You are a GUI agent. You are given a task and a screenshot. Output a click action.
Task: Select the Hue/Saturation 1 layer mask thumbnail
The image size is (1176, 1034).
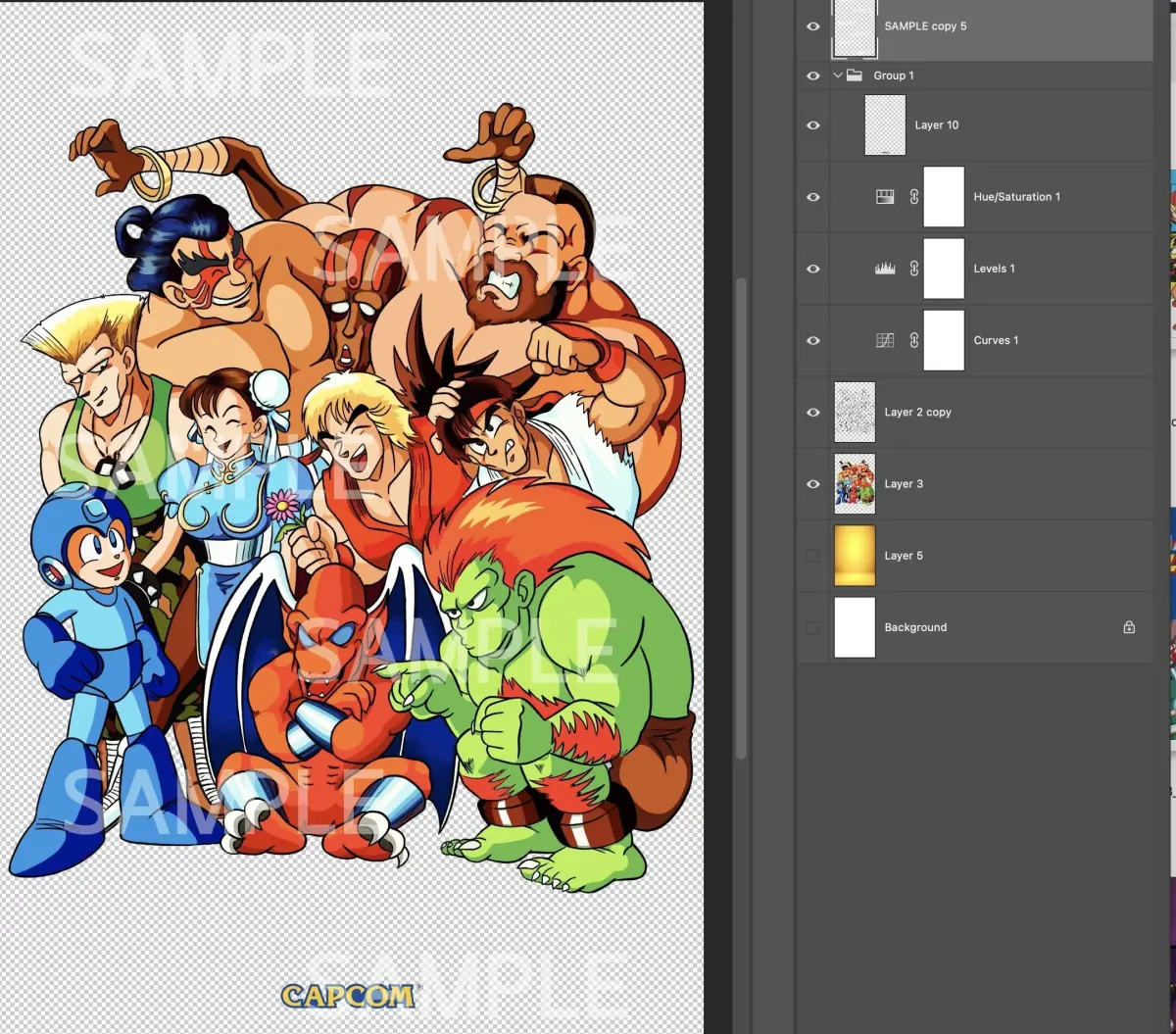pyautogui.click(x=945, y=197)
